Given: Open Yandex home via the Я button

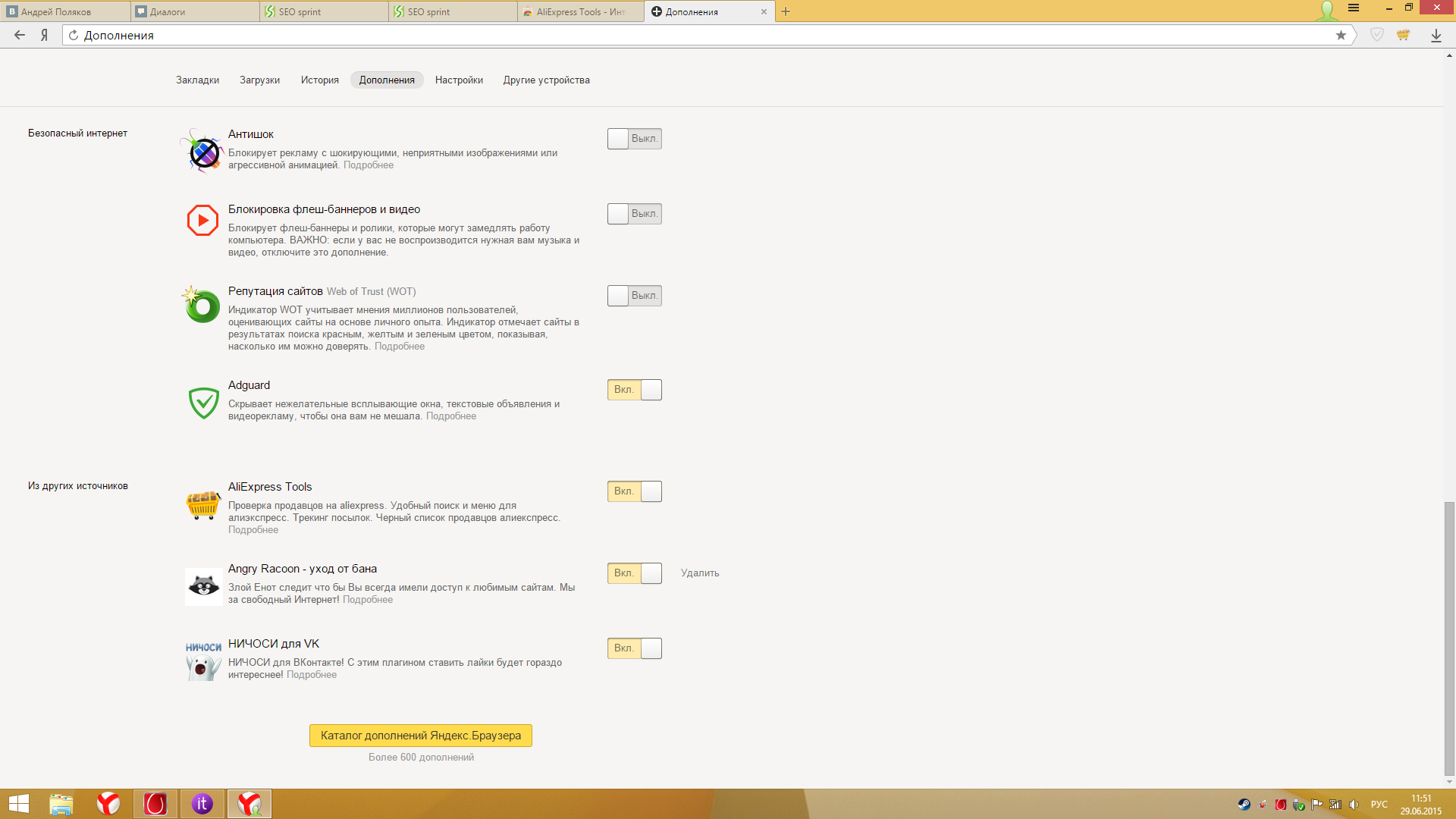Looking at the screenshot, I should coord(45,35).
